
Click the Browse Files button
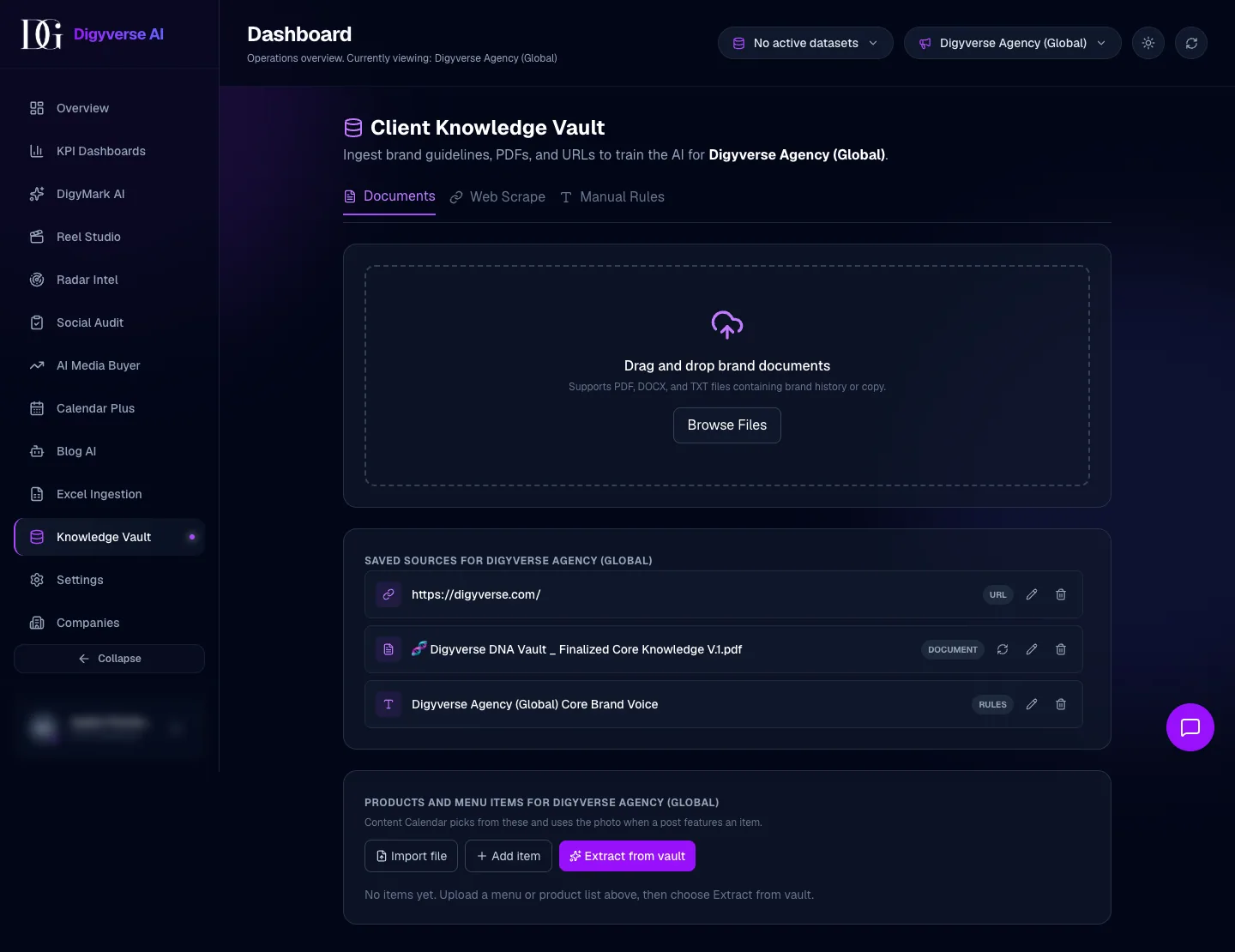[x=727, y=425]
